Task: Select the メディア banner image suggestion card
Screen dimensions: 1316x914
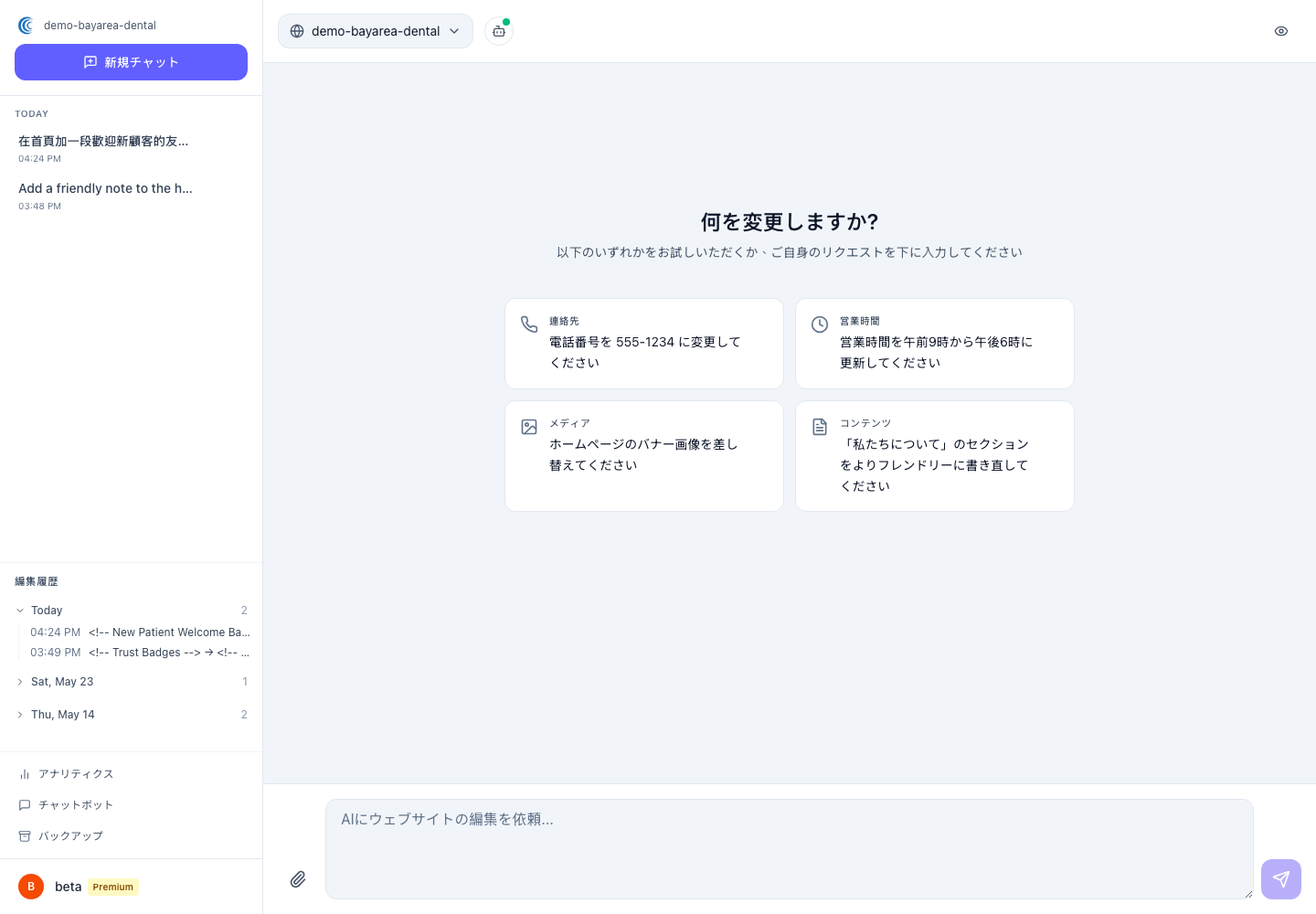Action: tap(644, 456)
